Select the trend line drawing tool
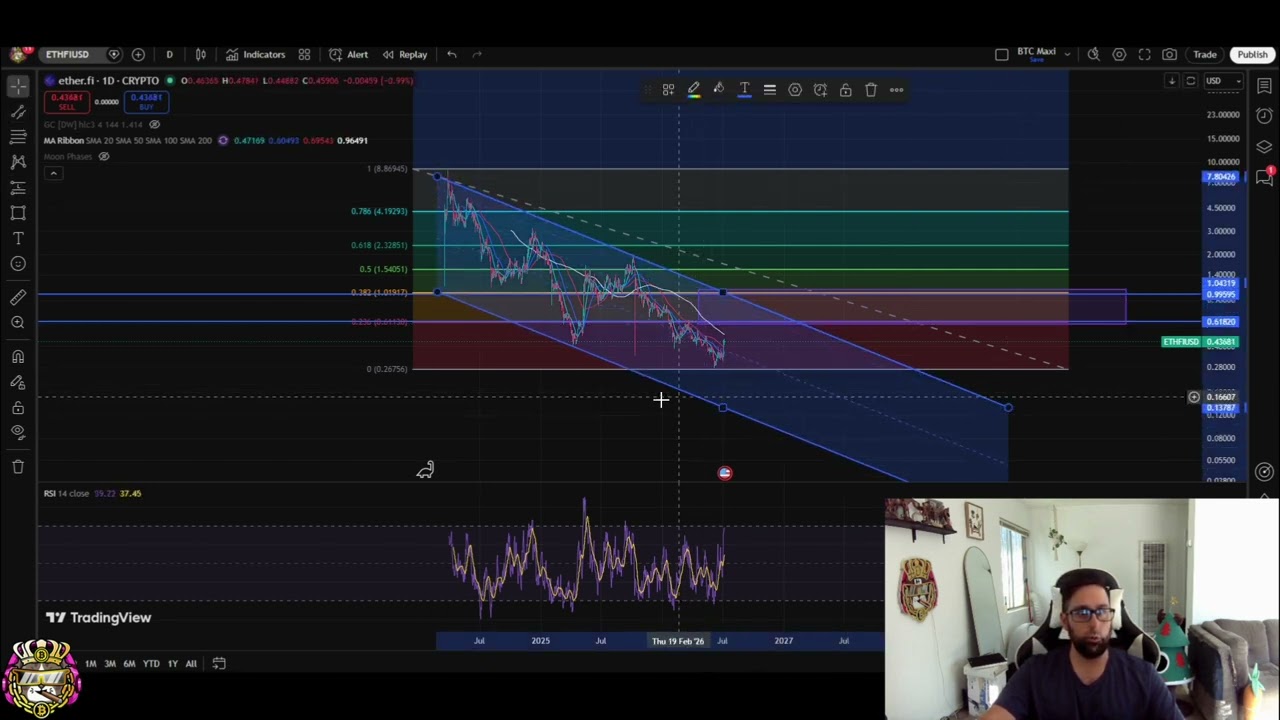 tap(18, 112)
